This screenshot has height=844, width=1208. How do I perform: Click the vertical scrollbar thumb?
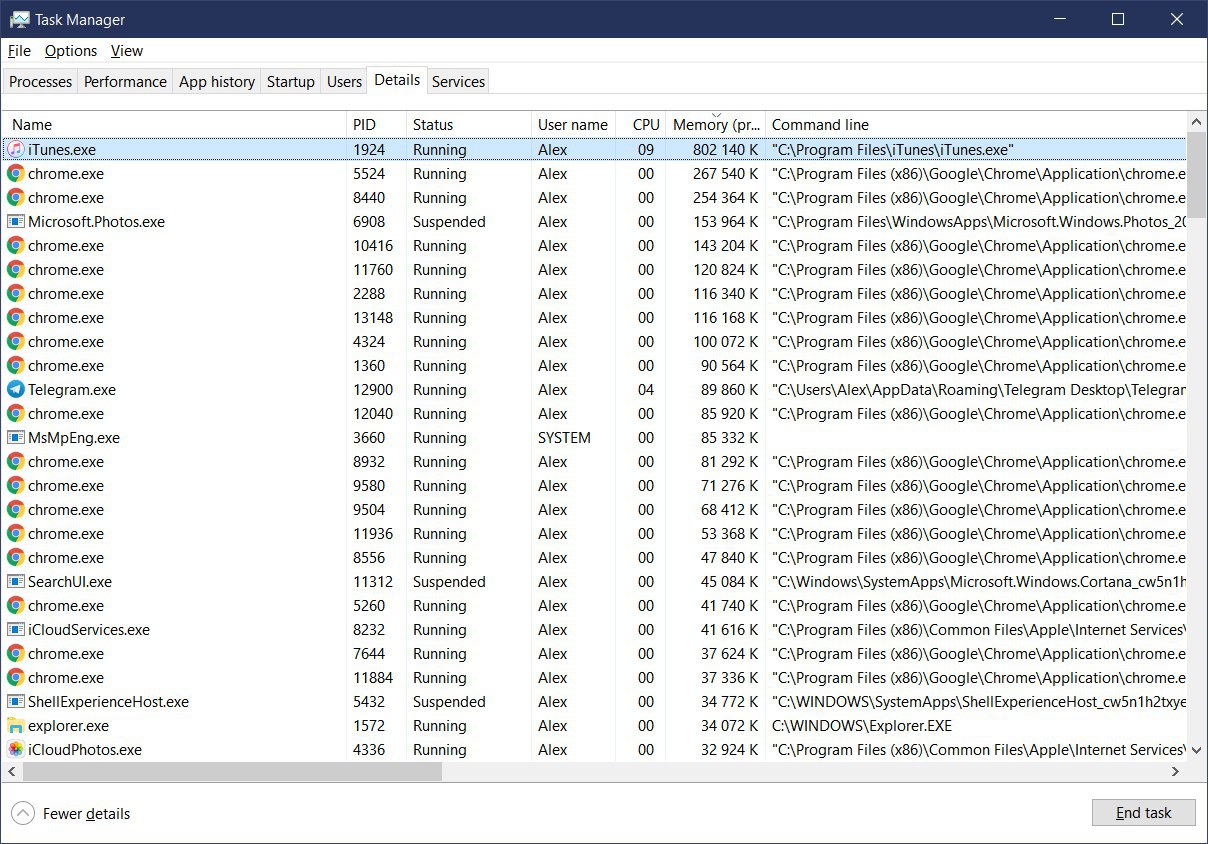point(1197,174)
